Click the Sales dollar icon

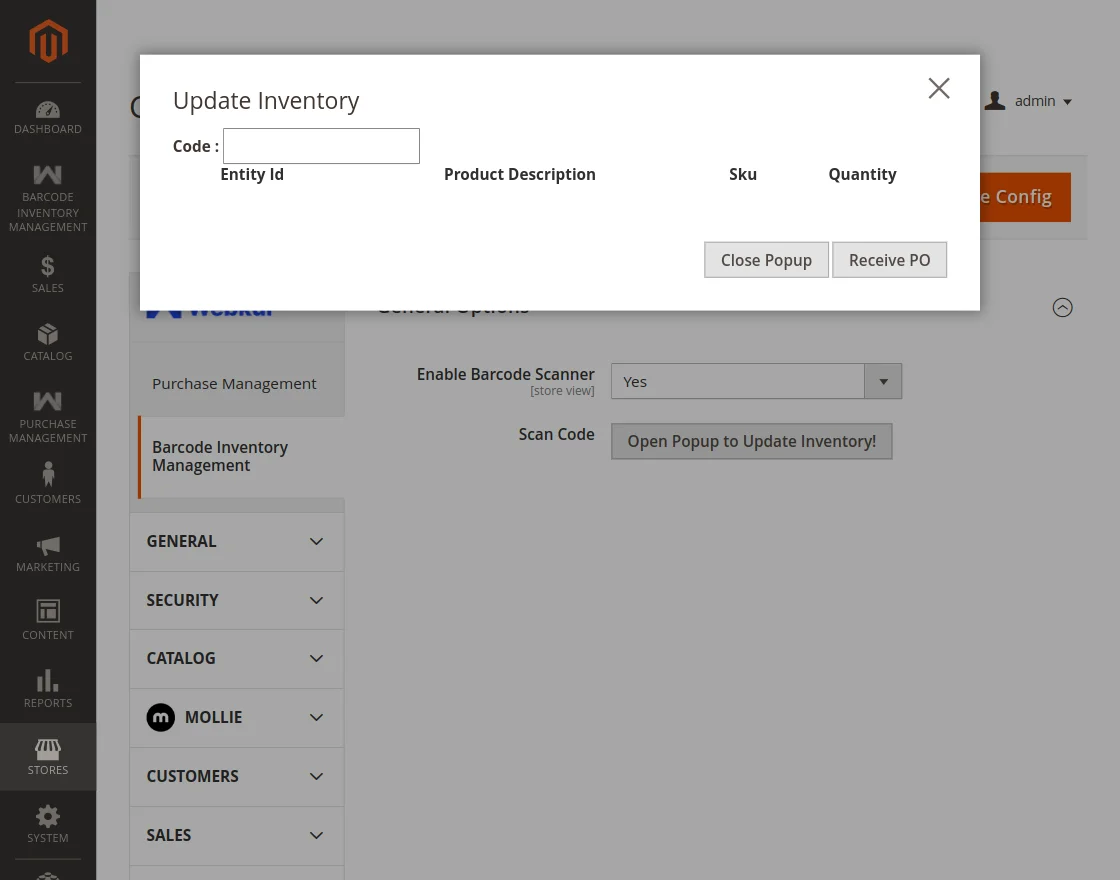click(x=48, y=266)
